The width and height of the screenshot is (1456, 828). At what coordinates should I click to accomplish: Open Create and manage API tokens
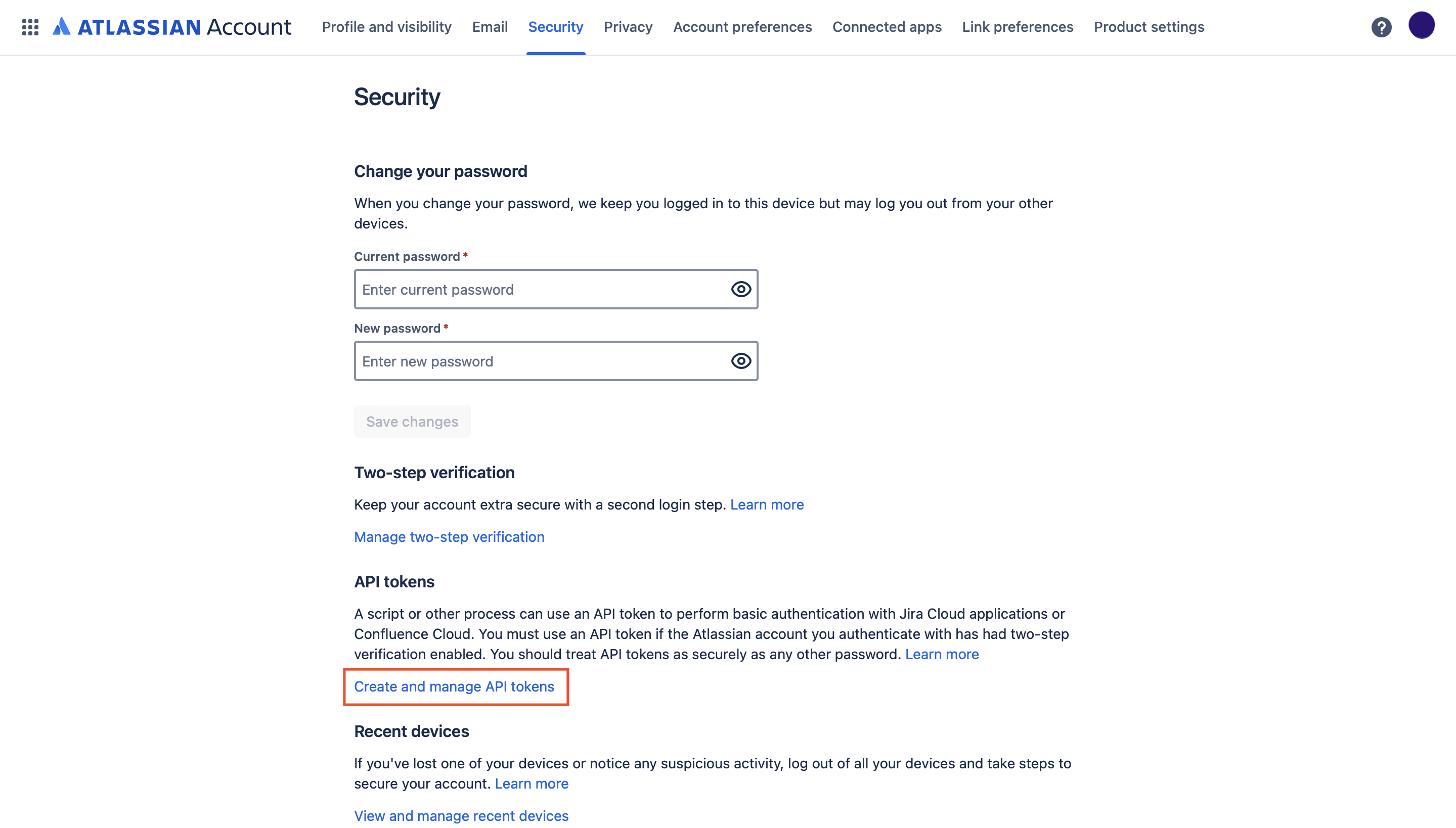tap(454, 686)
